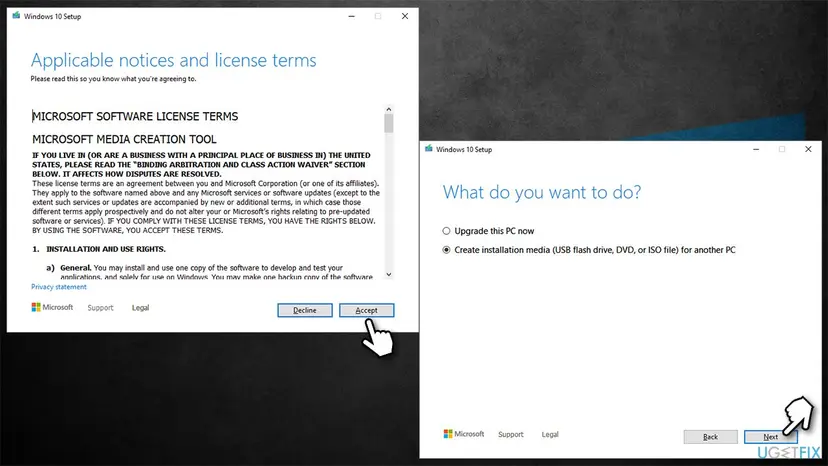Click scrollbar up arrow in license text
Screen dimensions: 828x466
(389, 109)
